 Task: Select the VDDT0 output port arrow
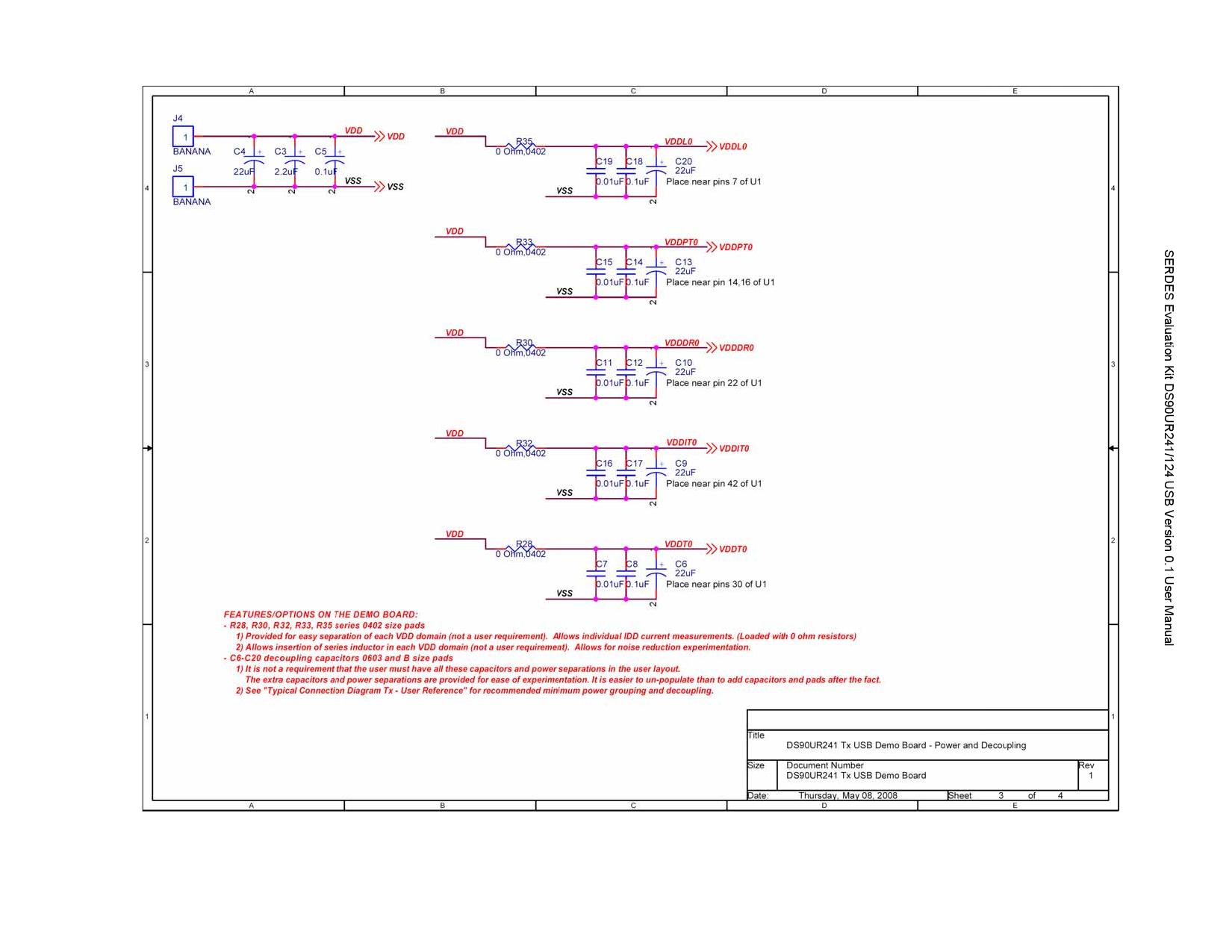point(711,549)
